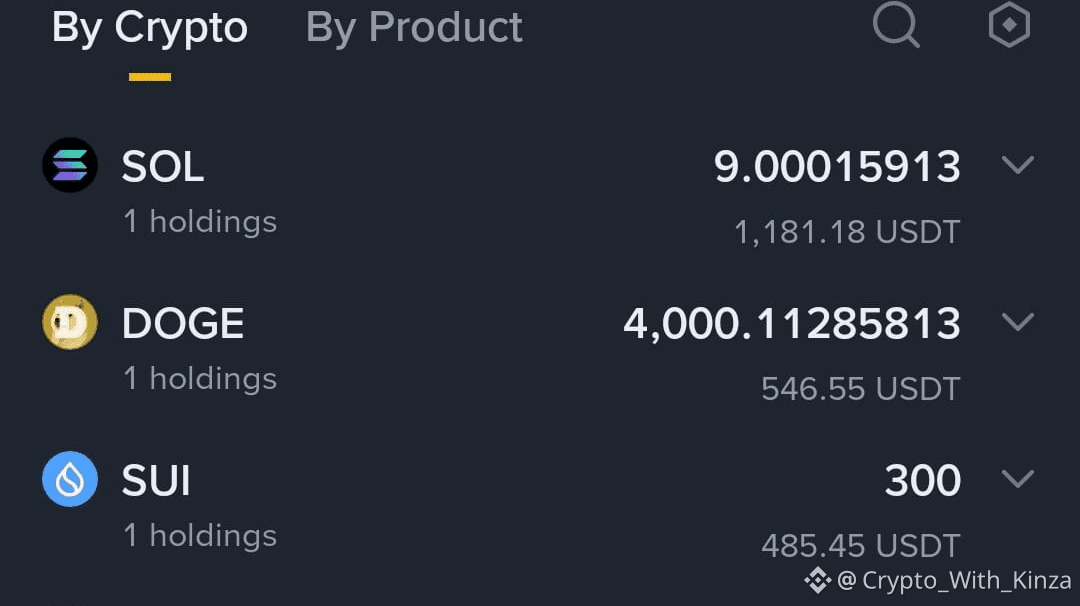Open the SOL asset name
Viewport: 1080px width, 606px height.
coord(163,167)
